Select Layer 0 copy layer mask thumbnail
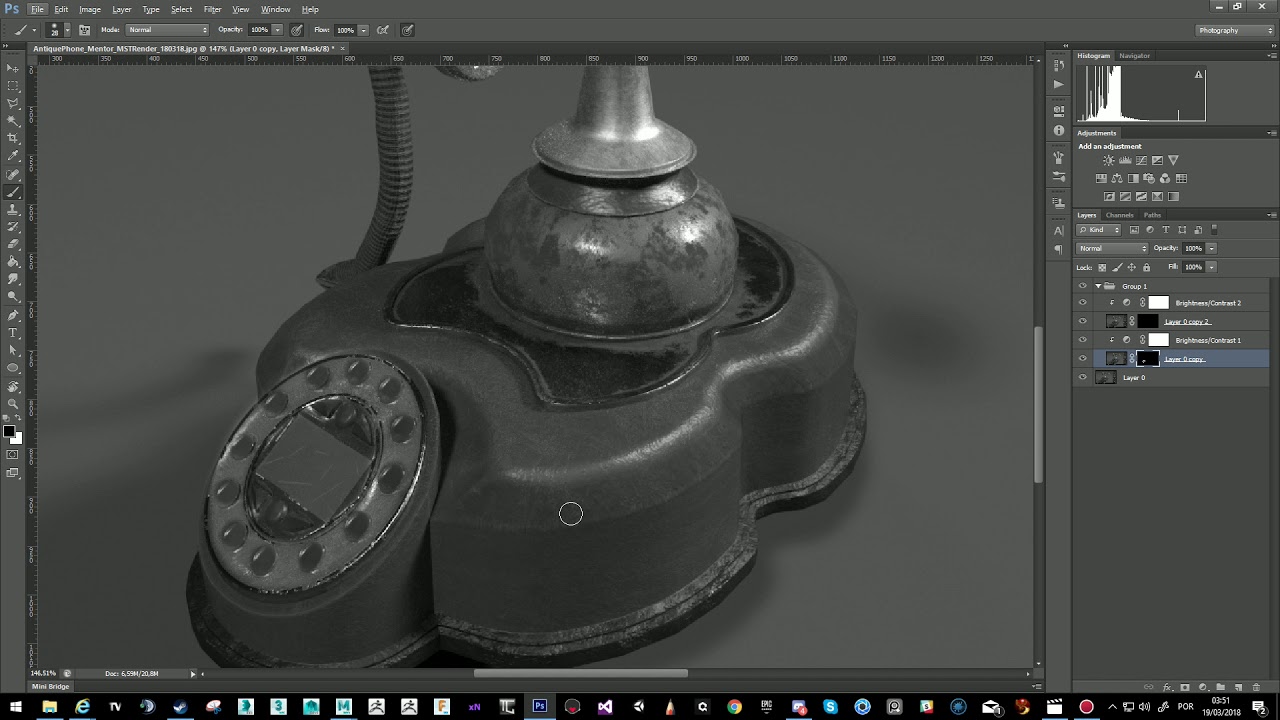 [1148, 358]
